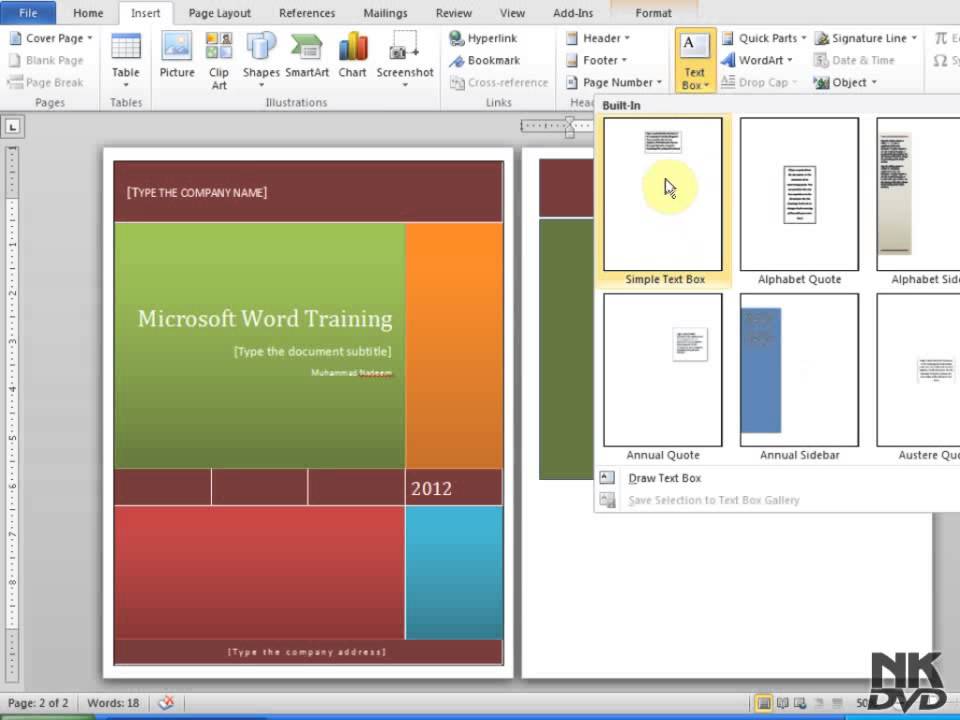Open the File tab

point(28,13)
